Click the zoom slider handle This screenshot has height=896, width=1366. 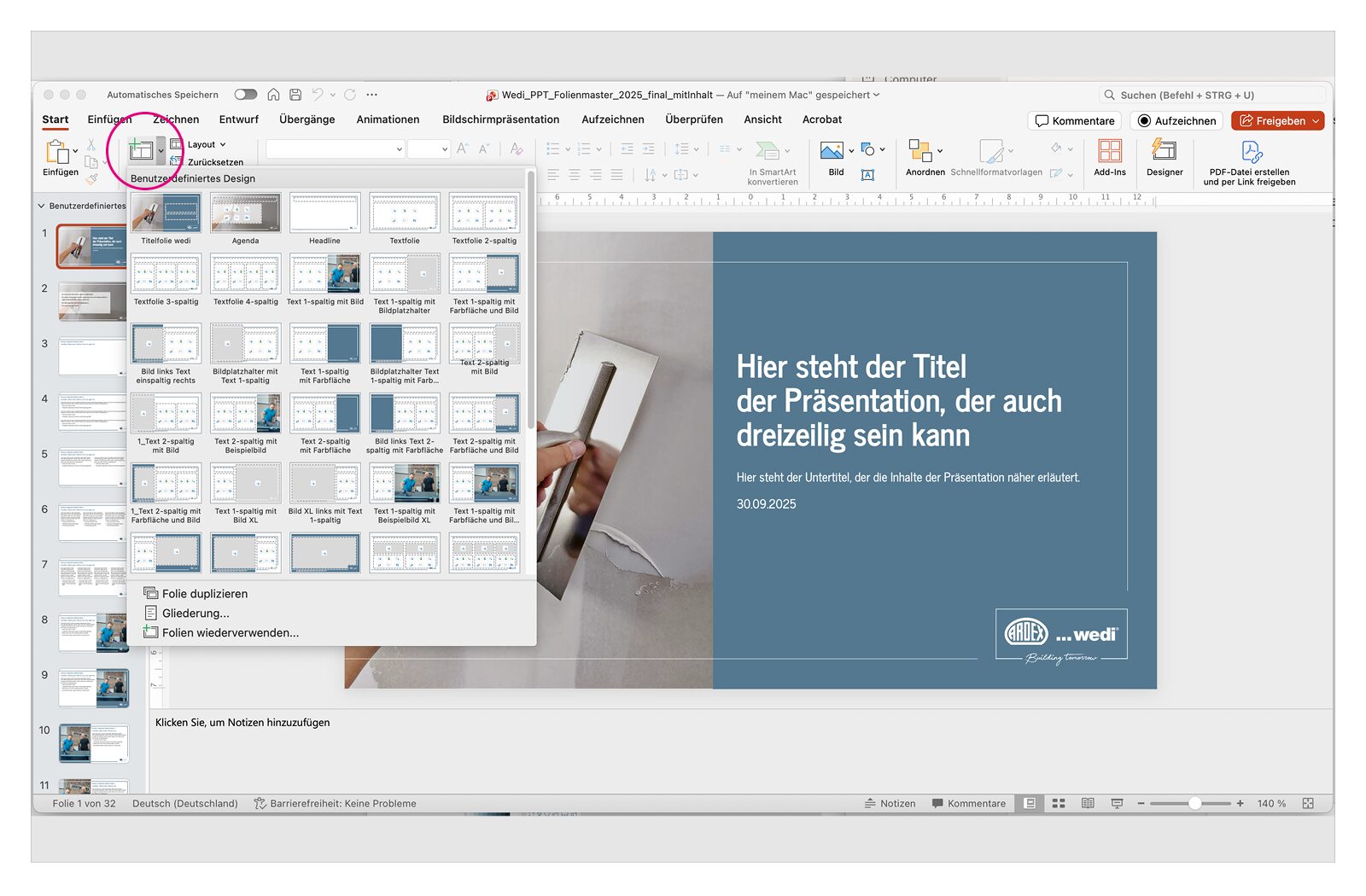[x=1195, y=804]
